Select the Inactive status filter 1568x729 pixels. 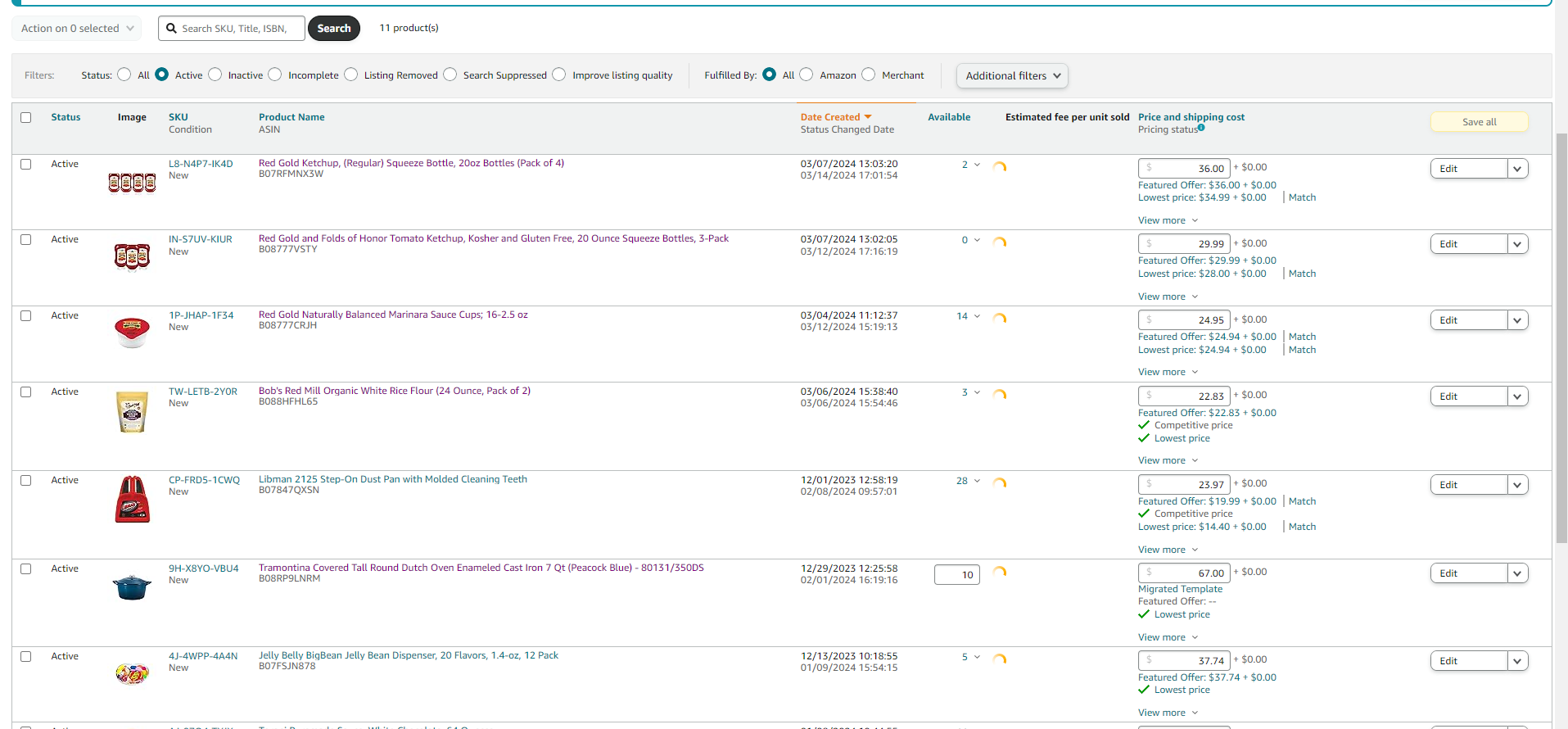(x=215, y=75)
